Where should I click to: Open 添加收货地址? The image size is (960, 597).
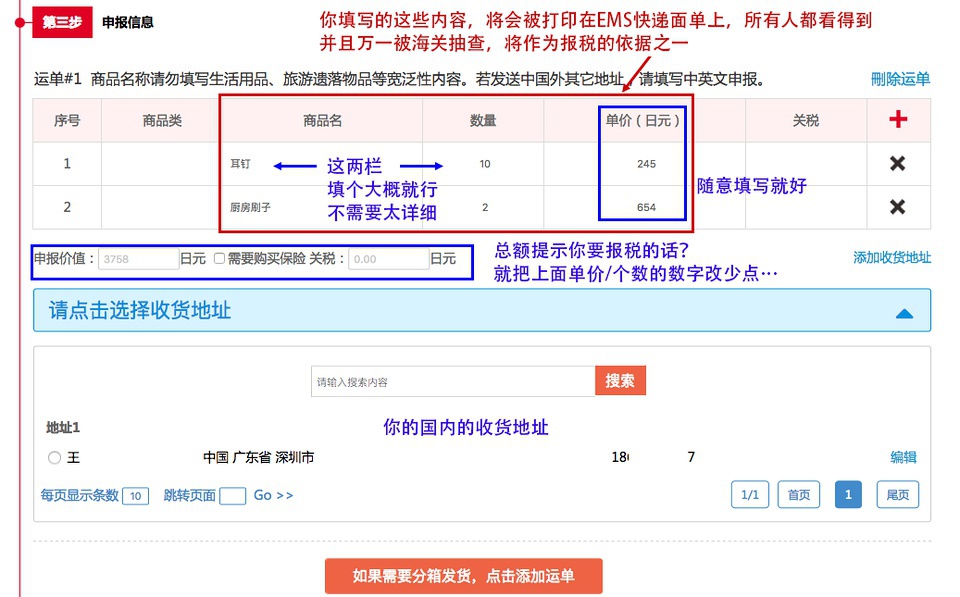(893, 258)
